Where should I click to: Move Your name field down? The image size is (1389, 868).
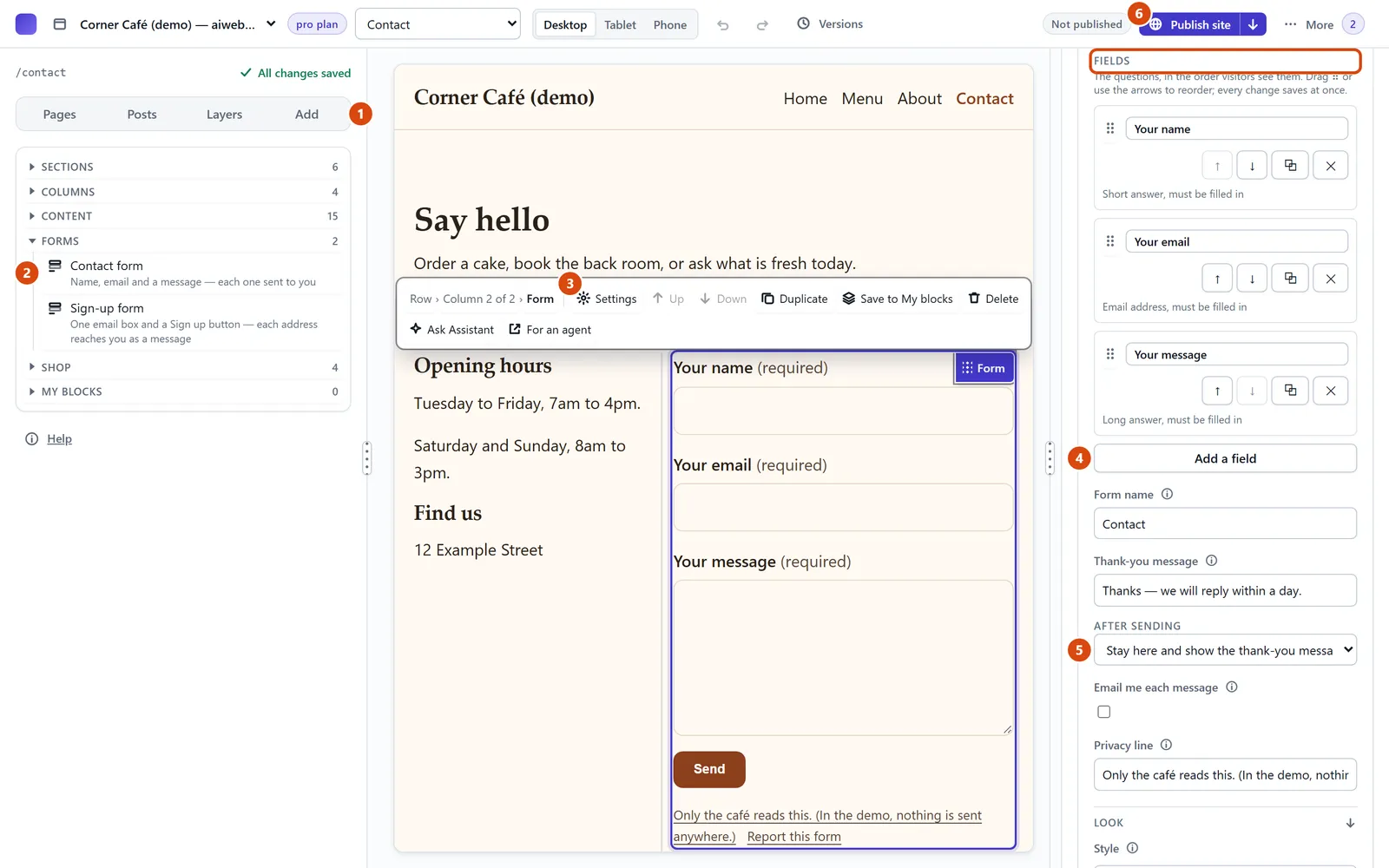tap(1252, 166)
